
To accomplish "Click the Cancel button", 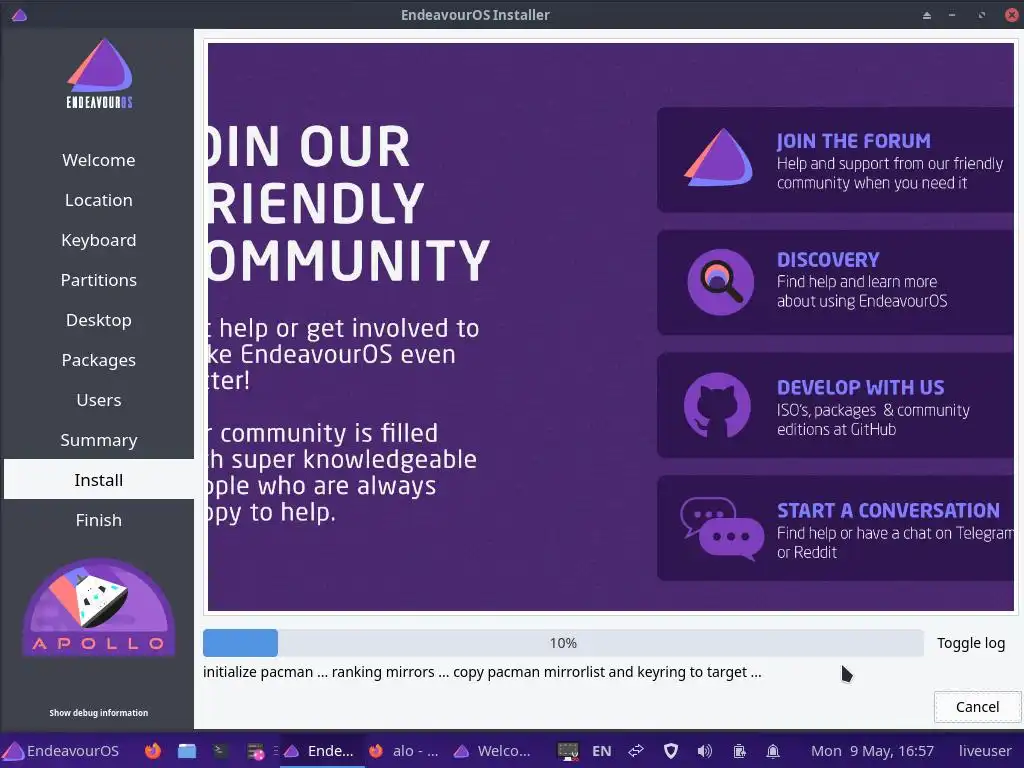I will click(977, 707).
